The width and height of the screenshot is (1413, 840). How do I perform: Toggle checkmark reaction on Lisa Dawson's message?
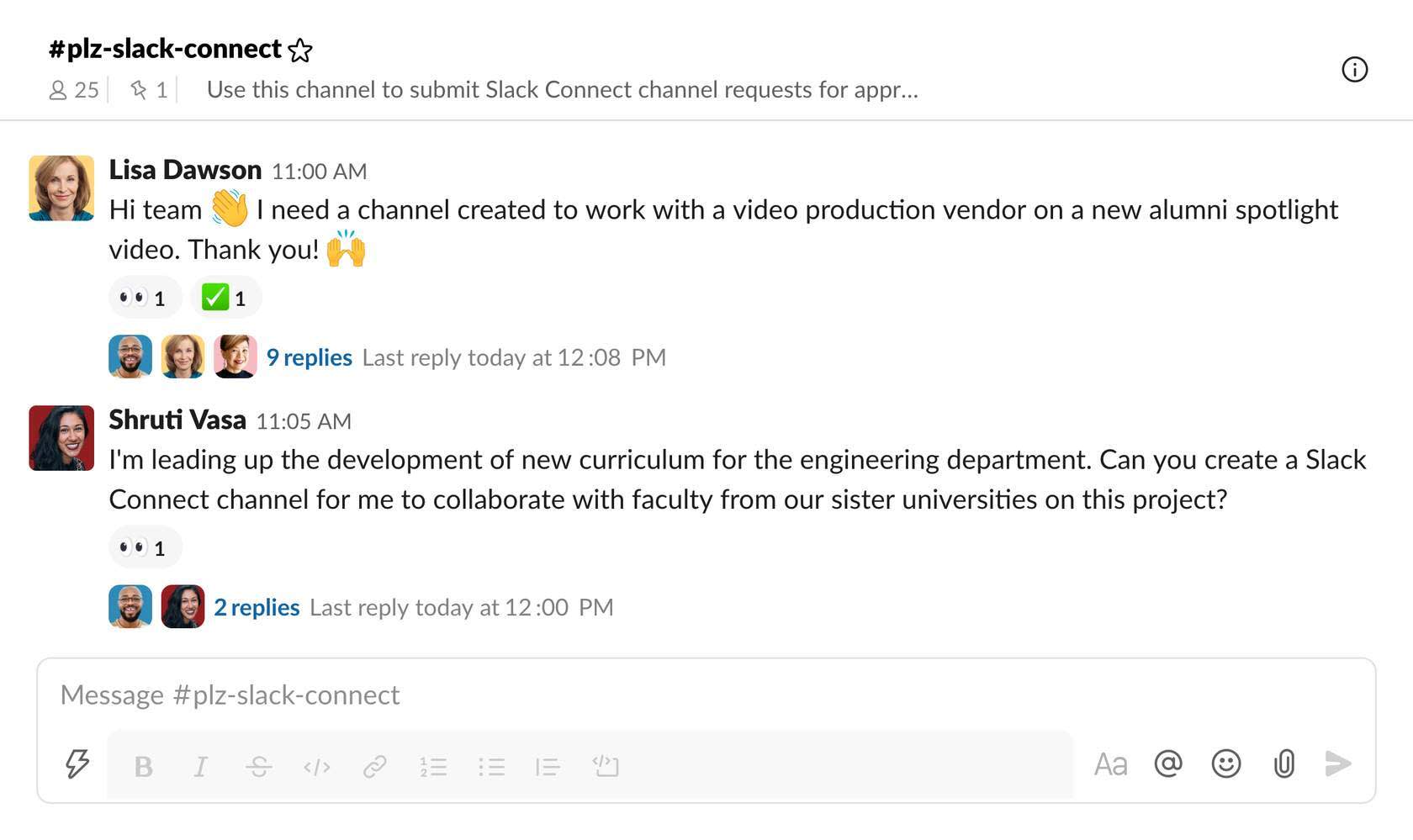coord(225,297)
